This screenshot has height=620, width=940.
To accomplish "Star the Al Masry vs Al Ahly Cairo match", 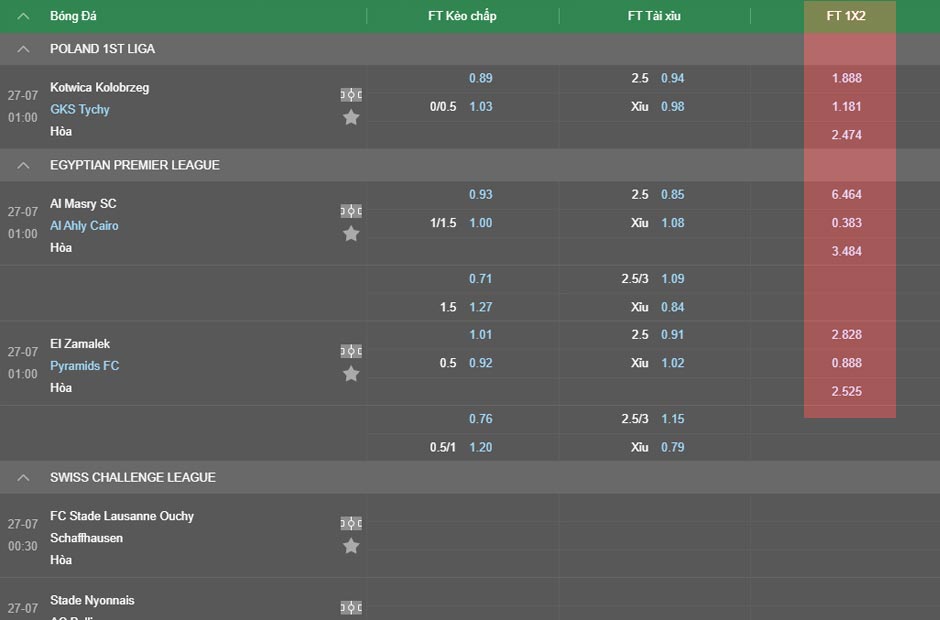I will pyautogui.click(x=351, y=234).
